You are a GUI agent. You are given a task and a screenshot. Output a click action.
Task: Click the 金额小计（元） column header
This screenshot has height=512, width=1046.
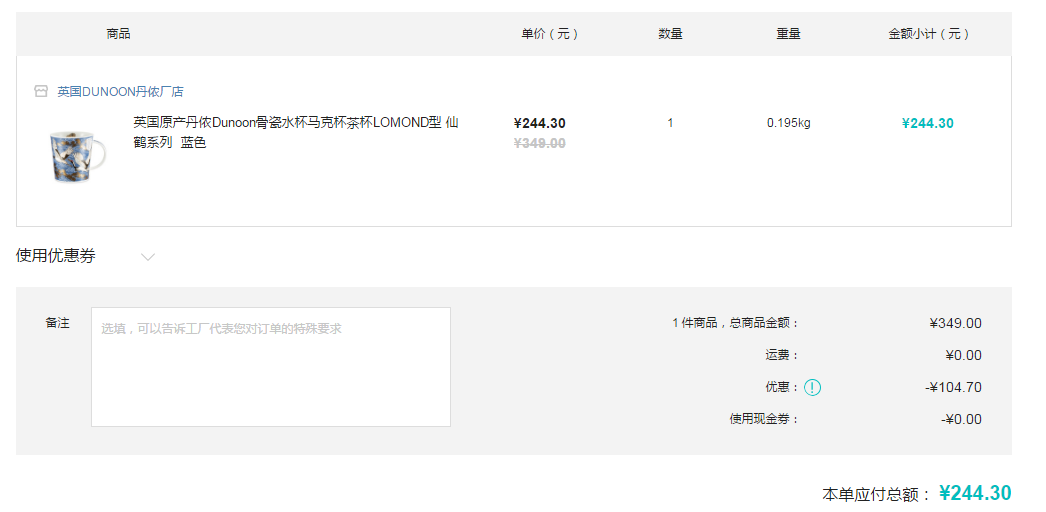pos(928,34)
